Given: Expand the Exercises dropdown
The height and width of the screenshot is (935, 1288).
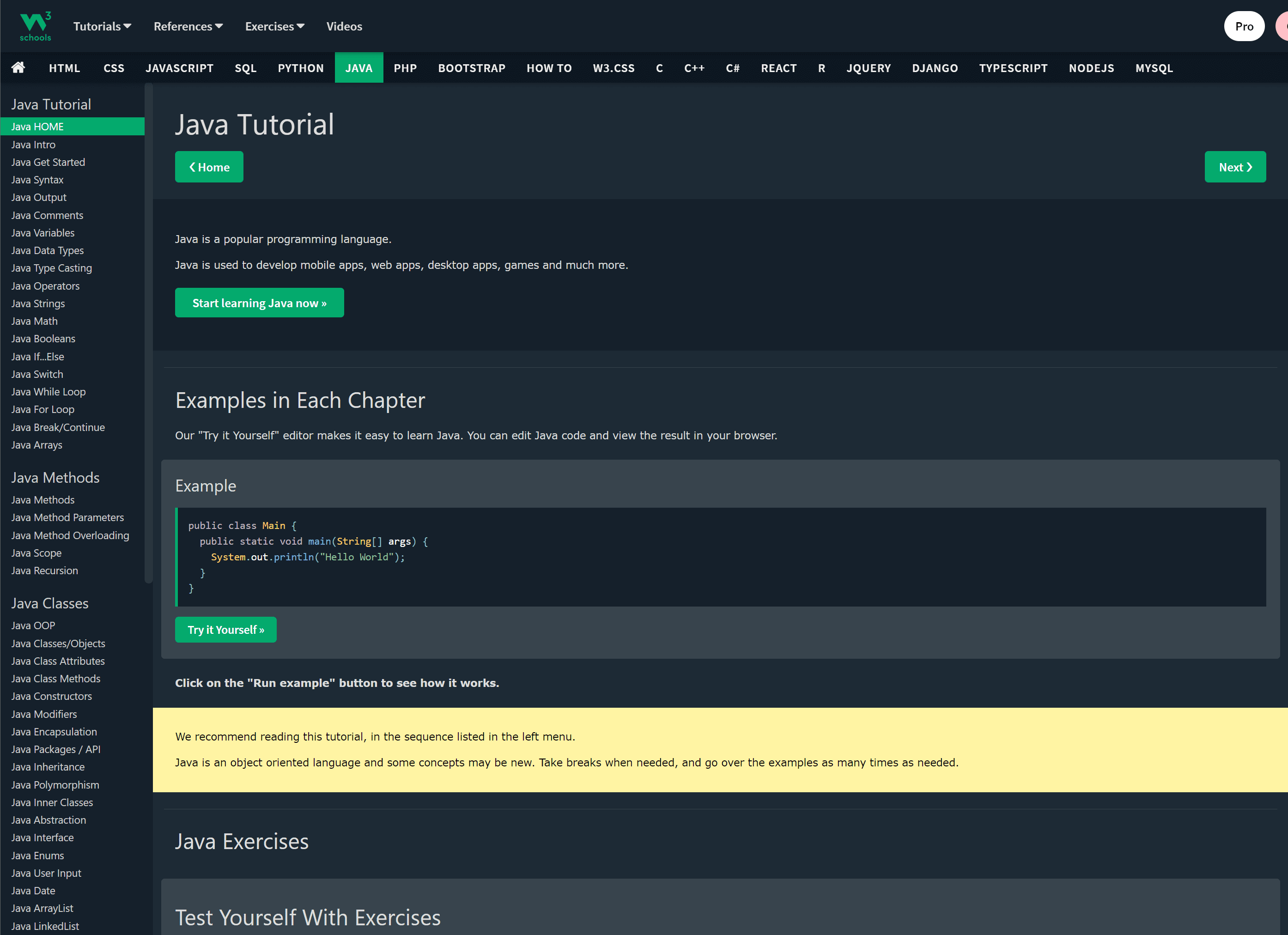Looking at the screenshot, I should tap(274, 26).
